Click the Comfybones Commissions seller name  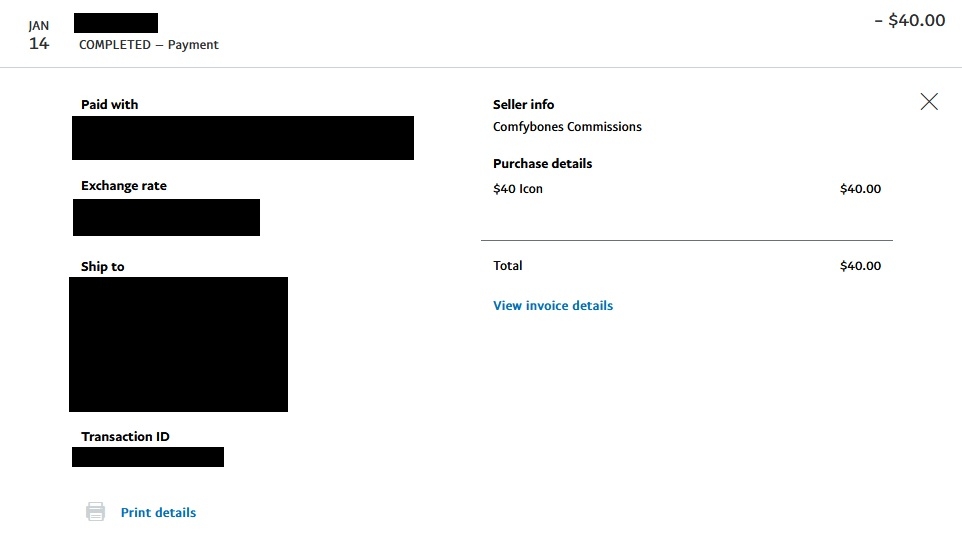567,127
